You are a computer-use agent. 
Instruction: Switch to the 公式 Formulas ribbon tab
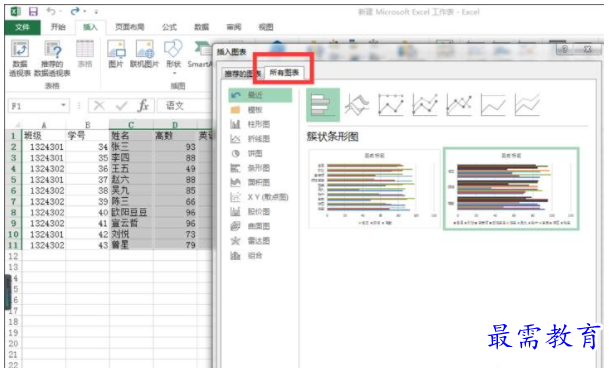click(169, 27)
